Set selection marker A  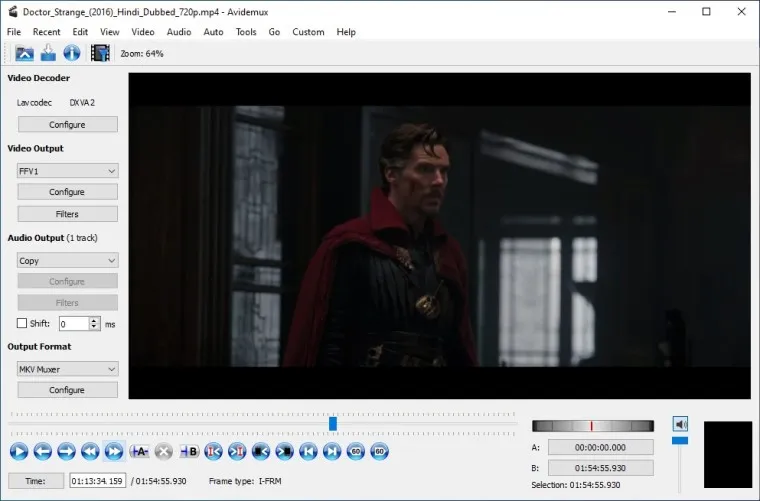(x=140, y=452)
